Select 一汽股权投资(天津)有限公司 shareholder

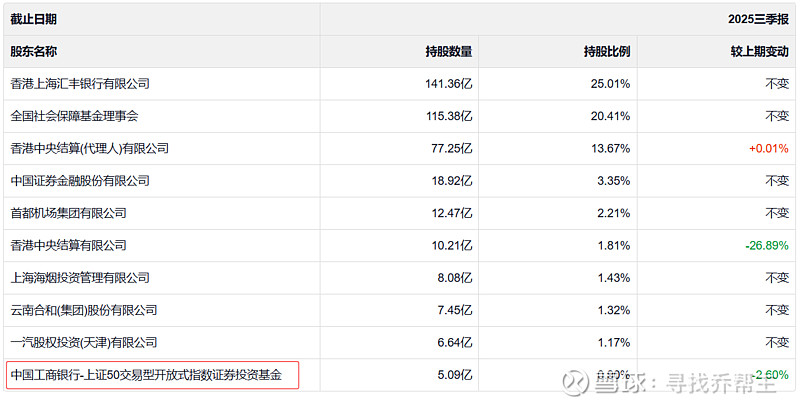pos(87,342)
